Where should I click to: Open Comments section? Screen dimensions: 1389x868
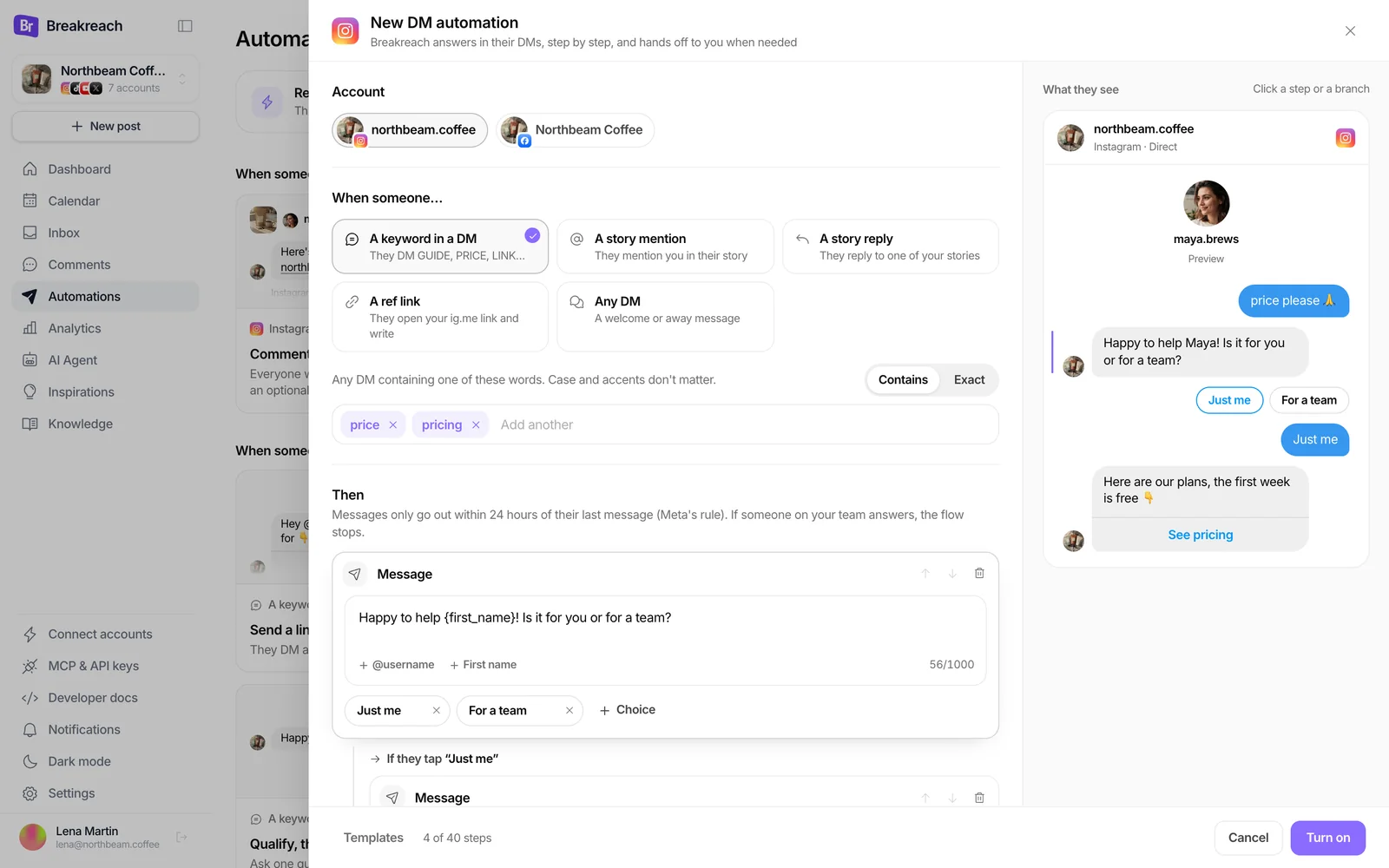pyautogui.click(x=105, y=265)
